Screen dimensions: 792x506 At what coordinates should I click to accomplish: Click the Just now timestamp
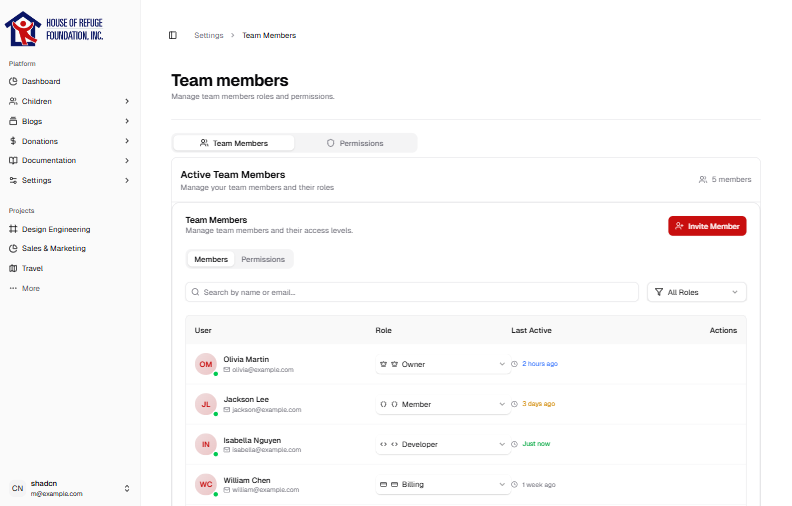536,444
